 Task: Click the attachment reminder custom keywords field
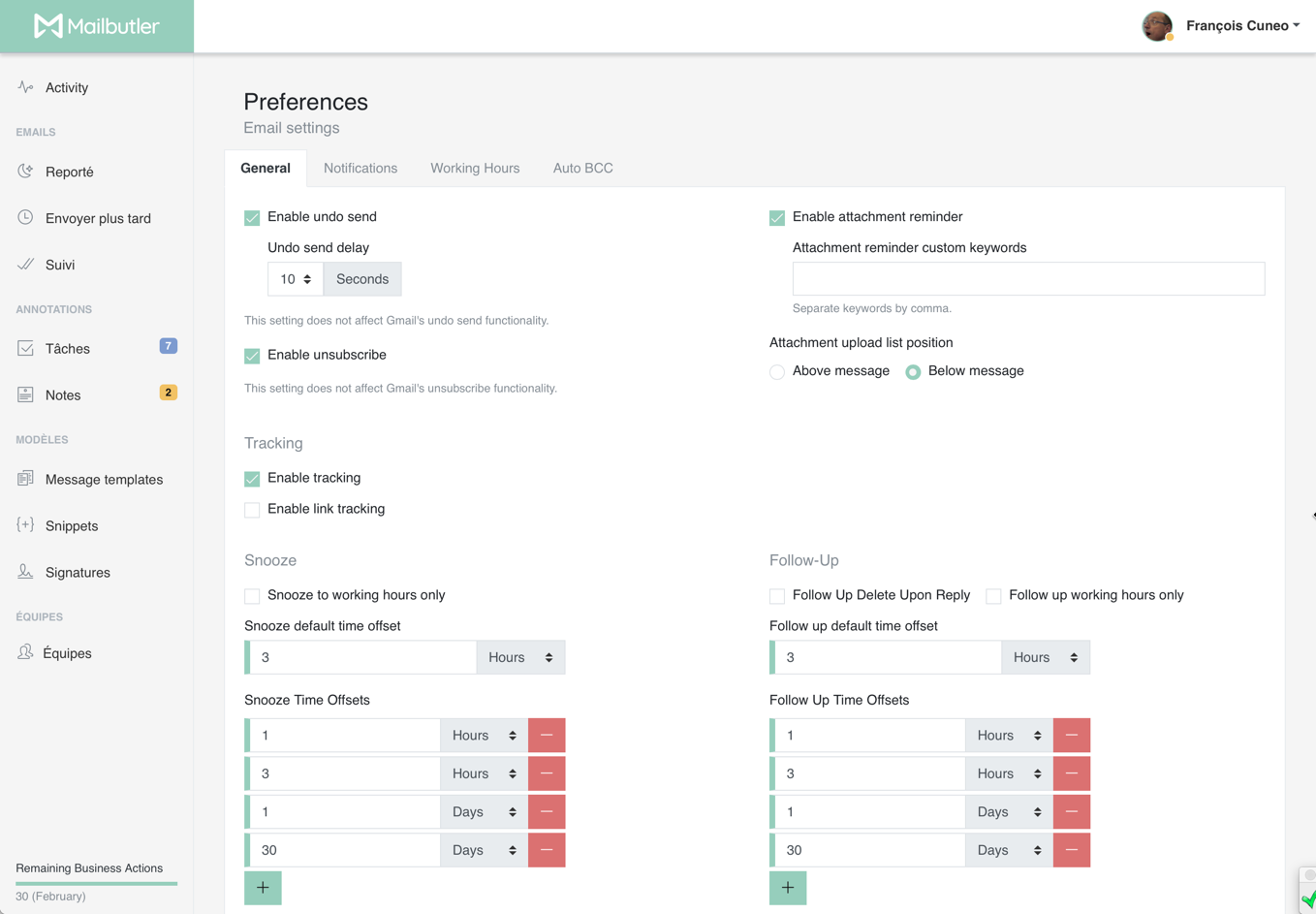click(x=1028, y=279)
